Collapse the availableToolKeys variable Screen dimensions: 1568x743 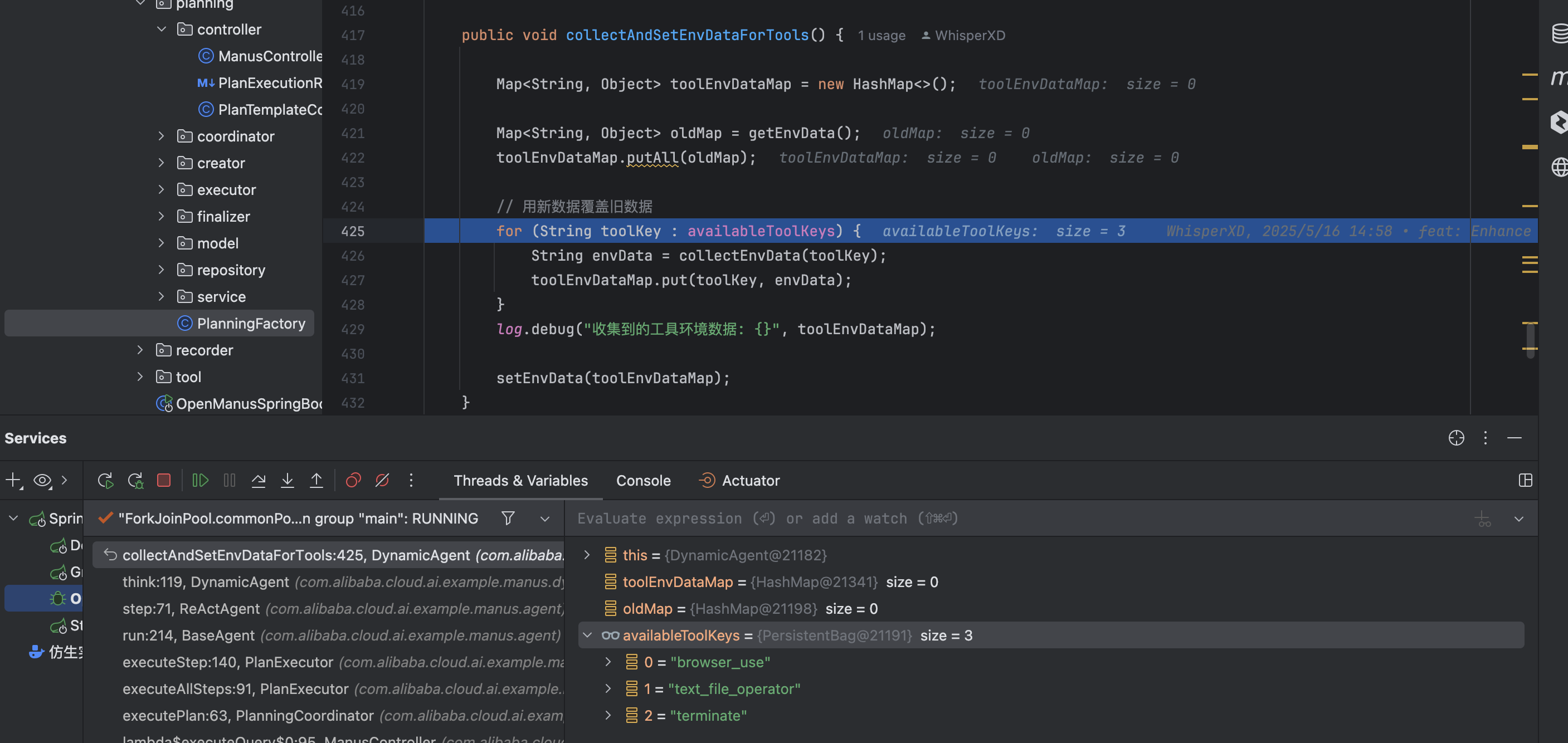pyautogui.click(x=587, y=635)
